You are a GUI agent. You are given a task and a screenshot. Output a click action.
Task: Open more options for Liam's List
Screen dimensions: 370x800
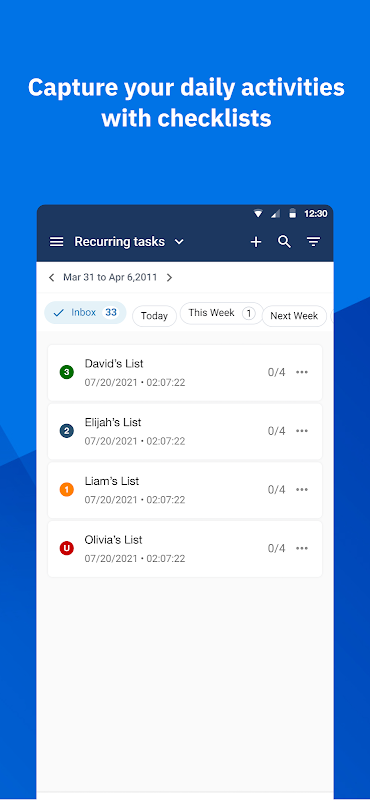click(x=302, y=489)
